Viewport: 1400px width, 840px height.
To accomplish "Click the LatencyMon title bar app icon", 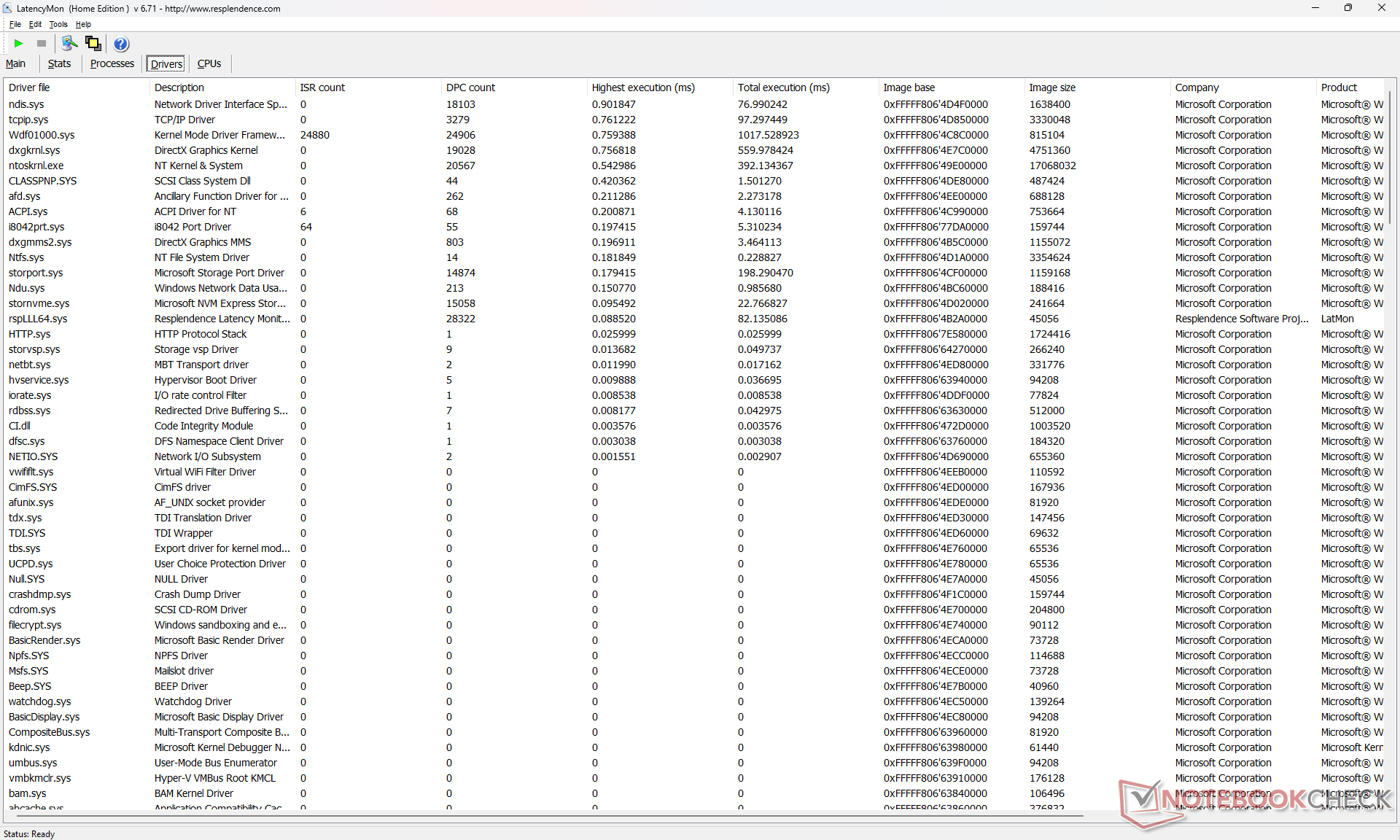I will [7, 8].
